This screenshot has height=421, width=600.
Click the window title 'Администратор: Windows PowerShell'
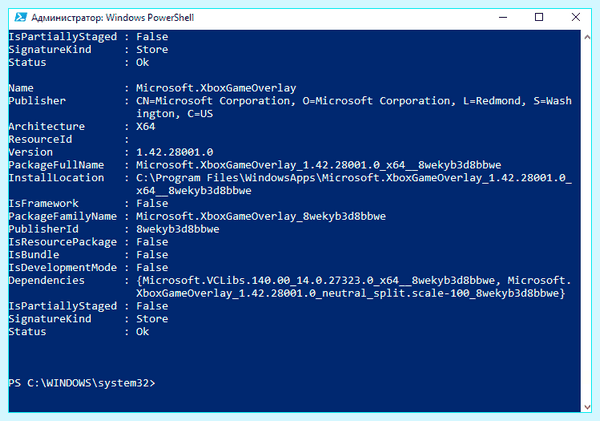tap(112, 18)
